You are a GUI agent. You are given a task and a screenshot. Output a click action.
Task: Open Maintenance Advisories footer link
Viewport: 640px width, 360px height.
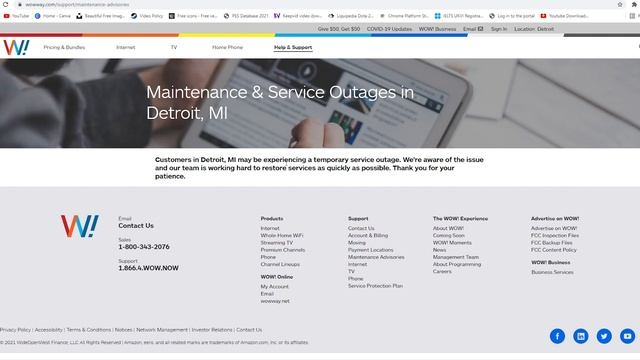coord(376,257)
